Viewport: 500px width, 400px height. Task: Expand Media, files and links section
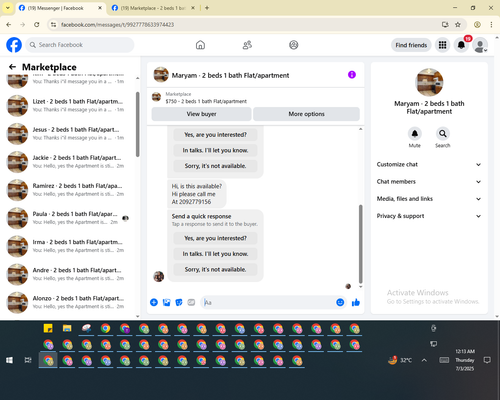pyautogui.click(x=429, y=199)
